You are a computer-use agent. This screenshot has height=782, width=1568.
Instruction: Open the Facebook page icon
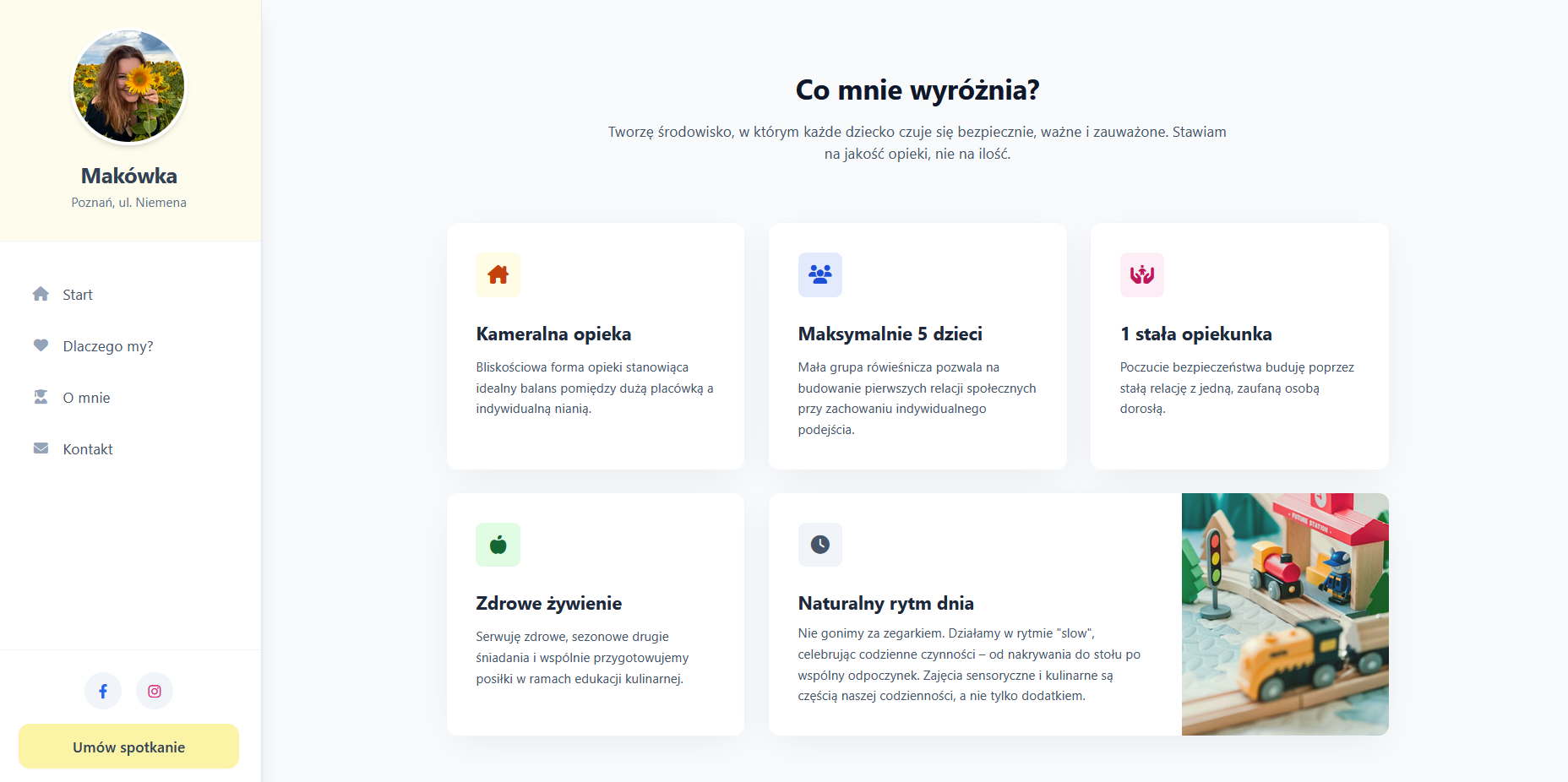pyautogui.click(x=103, y=690)
